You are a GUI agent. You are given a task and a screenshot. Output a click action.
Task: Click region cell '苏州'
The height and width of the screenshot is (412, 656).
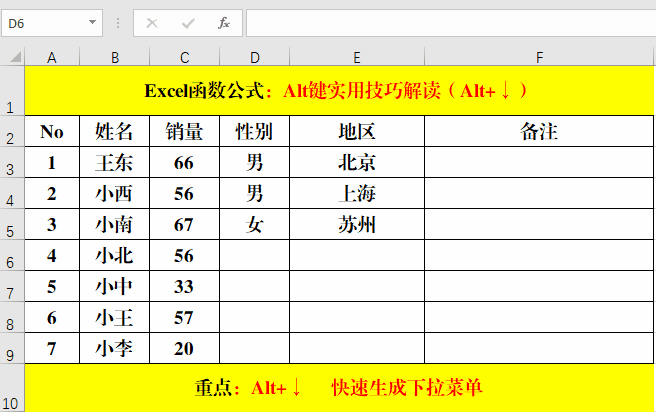[x=357, y=224]
